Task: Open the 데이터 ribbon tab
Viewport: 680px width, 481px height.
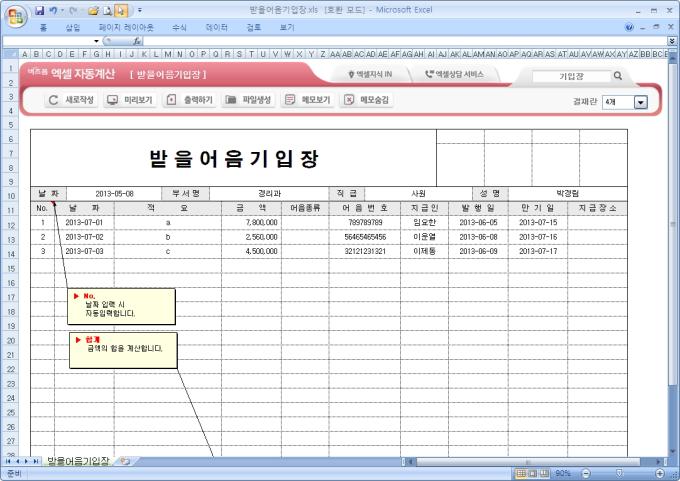Action: [216, 28]
